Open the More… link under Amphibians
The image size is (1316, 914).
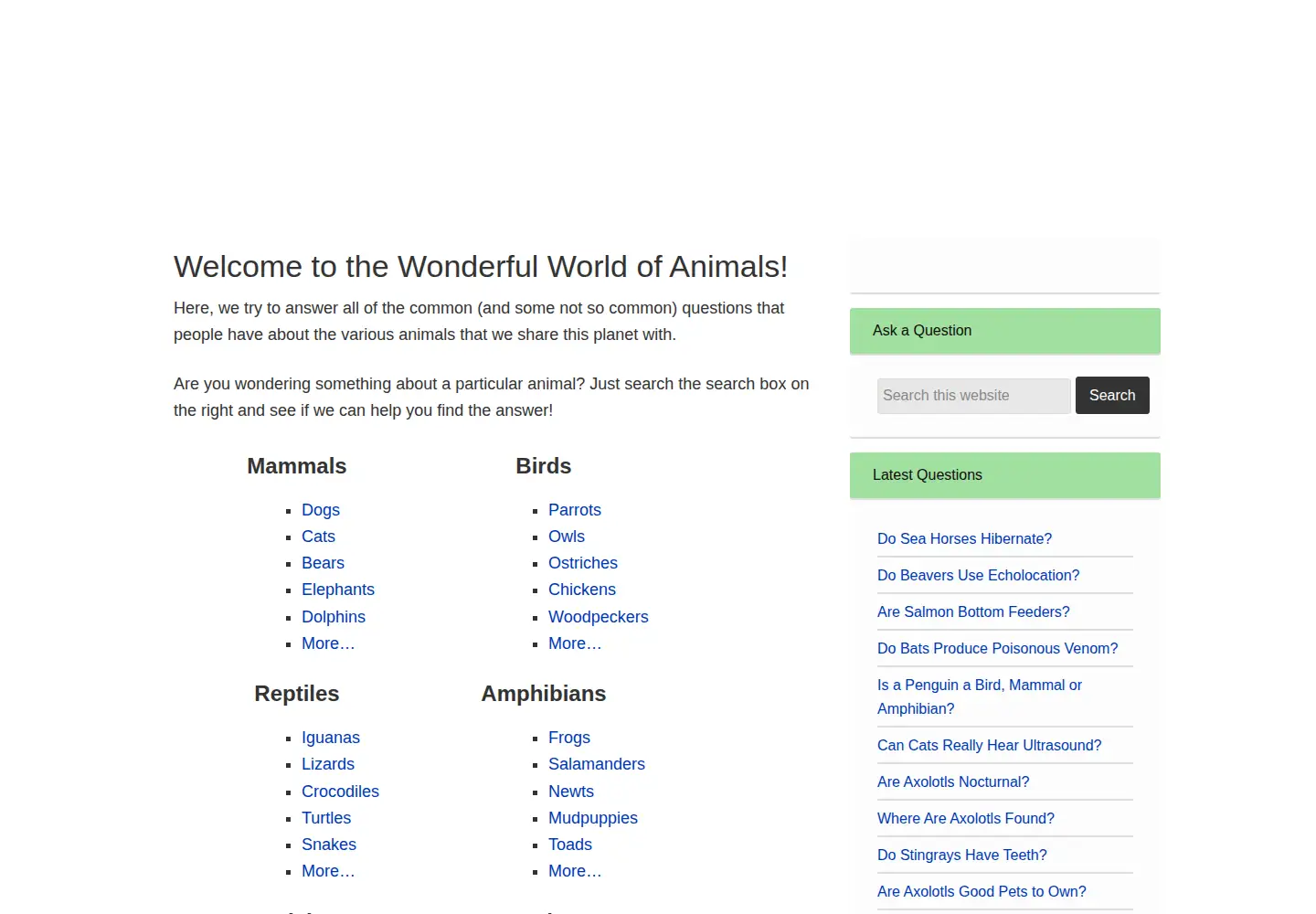coord(575,871)
